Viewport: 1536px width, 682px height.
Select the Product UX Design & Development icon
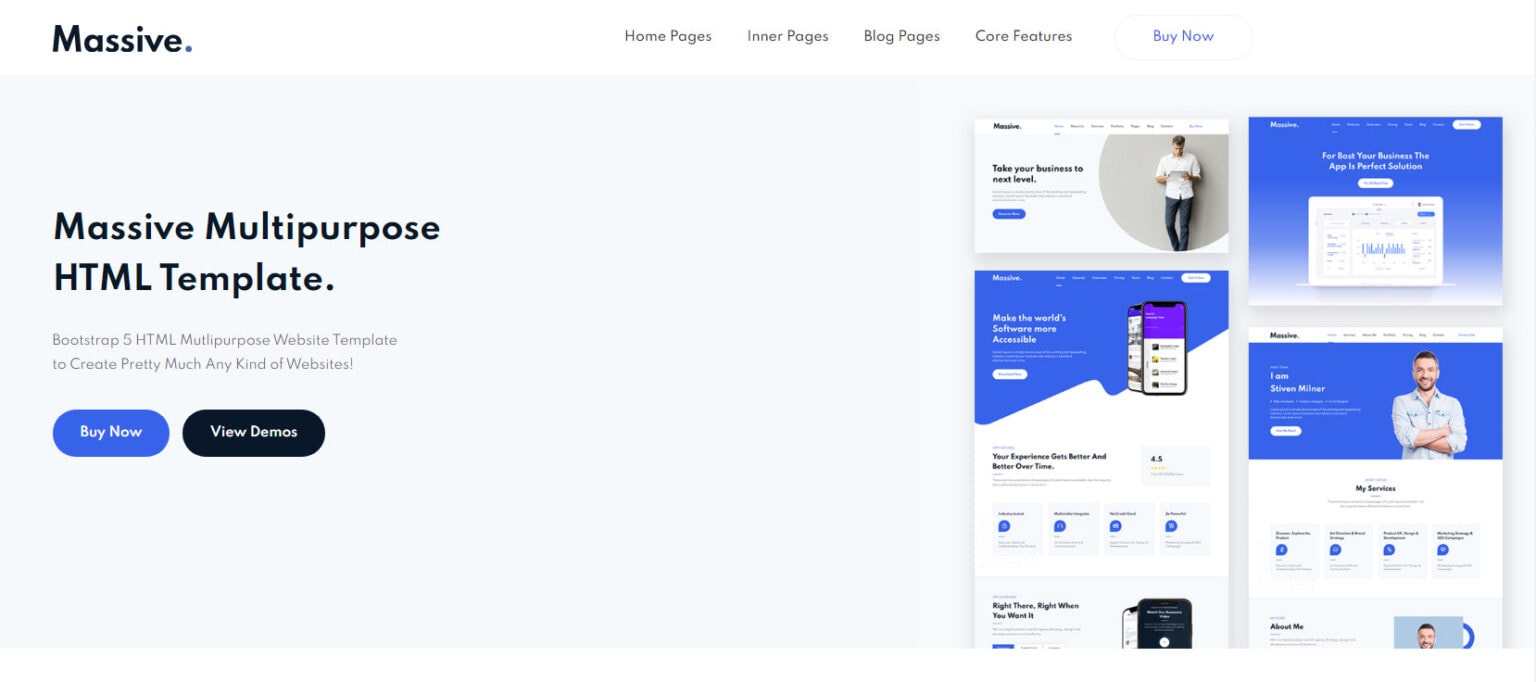pos(1389,550)
